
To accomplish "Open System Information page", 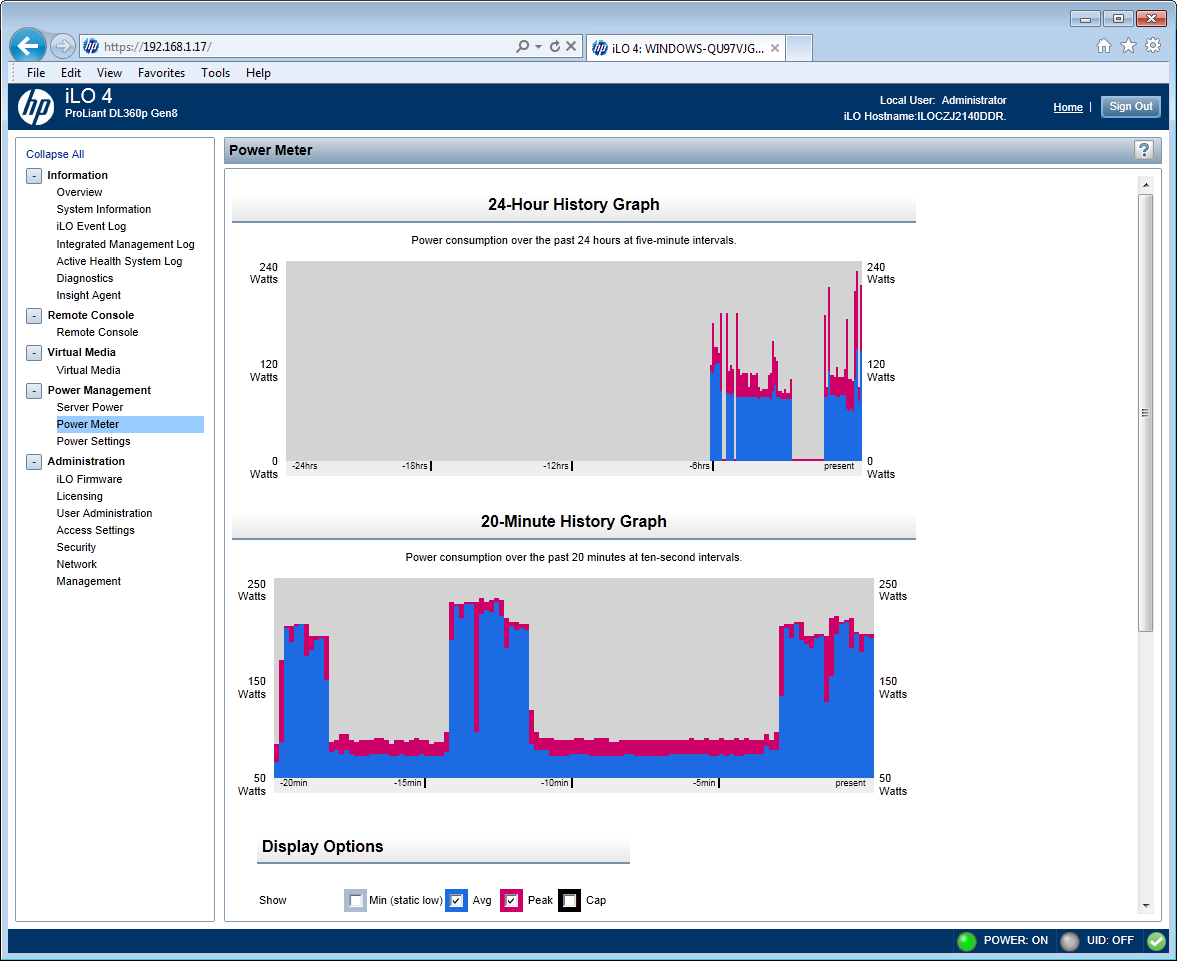I will pos(104,209).
